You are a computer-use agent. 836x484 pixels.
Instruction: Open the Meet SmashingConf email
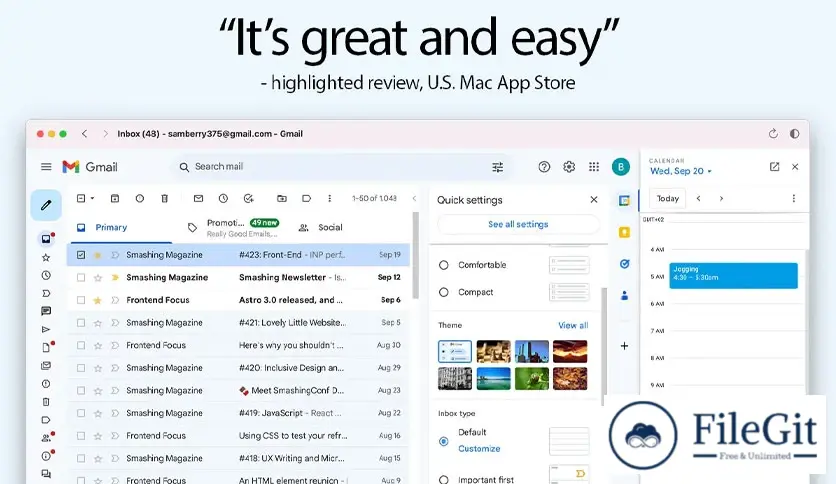click(x=238, y=391)
